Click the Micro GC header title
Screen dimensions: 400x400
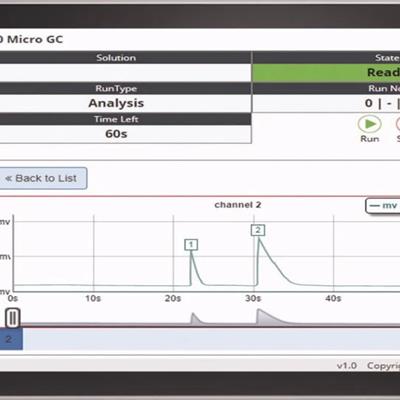31,39
